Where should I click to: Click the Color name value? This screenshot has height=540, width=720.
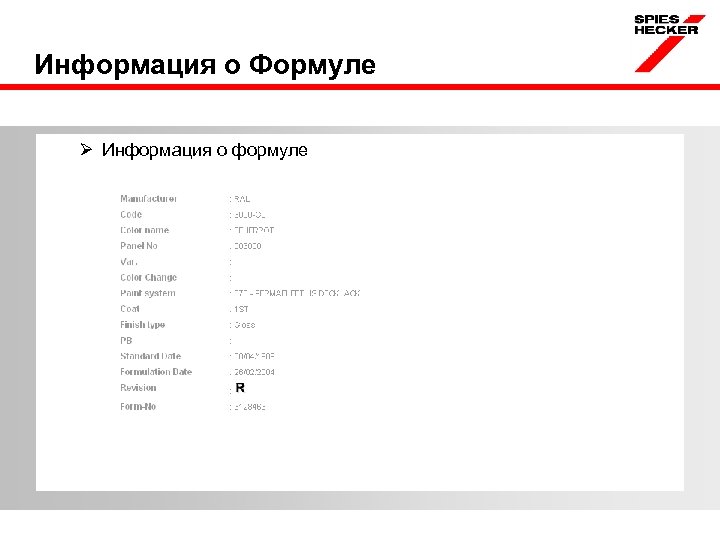(x=254, y=230)
